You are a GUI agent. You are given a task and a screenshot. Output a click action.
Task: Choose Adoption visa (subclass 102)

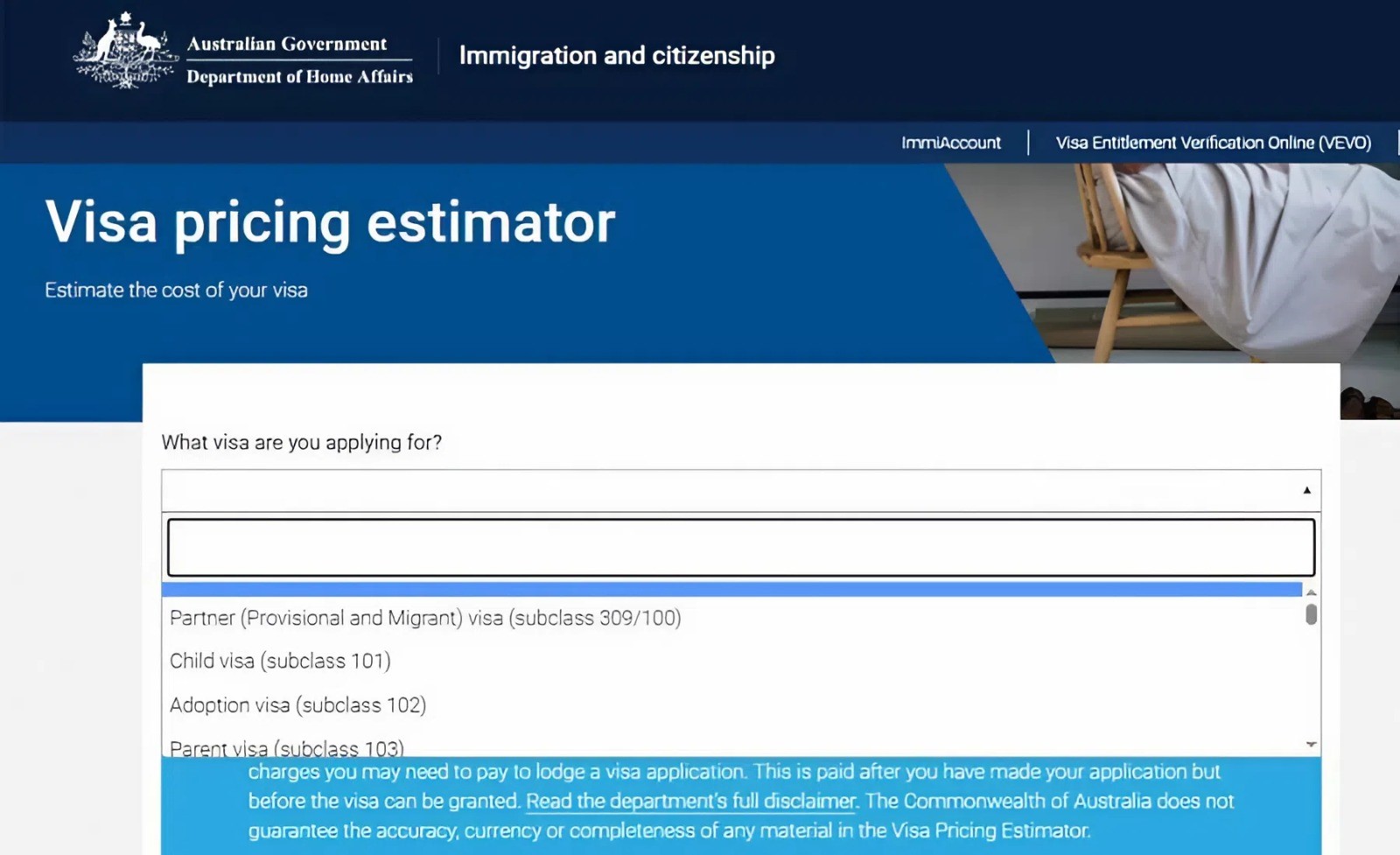click(731, 704)
